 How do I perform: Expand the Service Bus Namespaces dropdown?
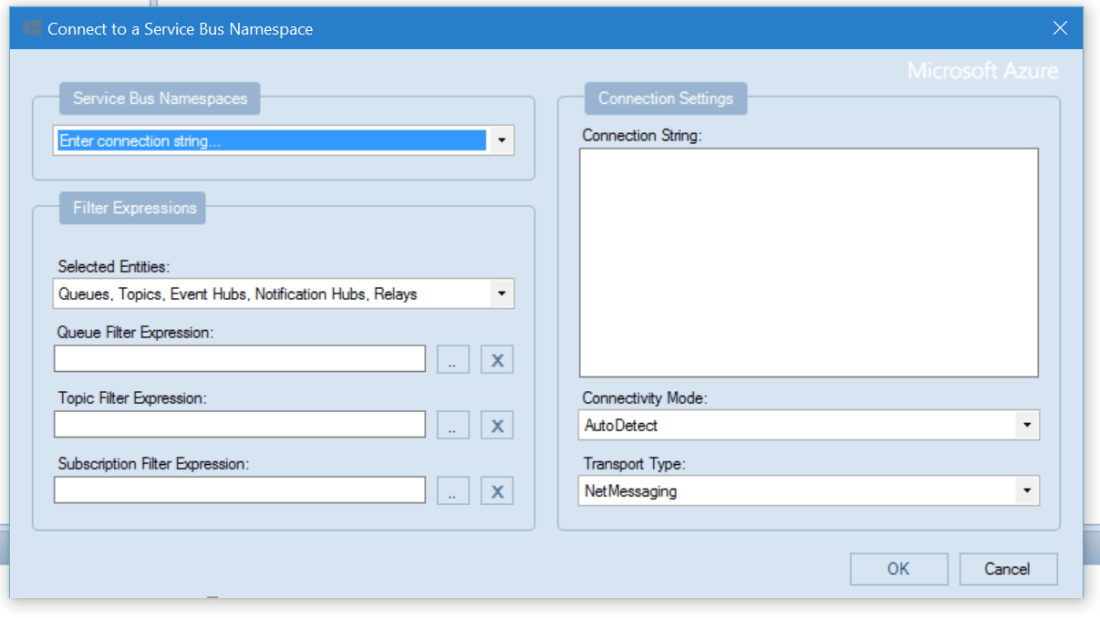[x=502, y=141]
